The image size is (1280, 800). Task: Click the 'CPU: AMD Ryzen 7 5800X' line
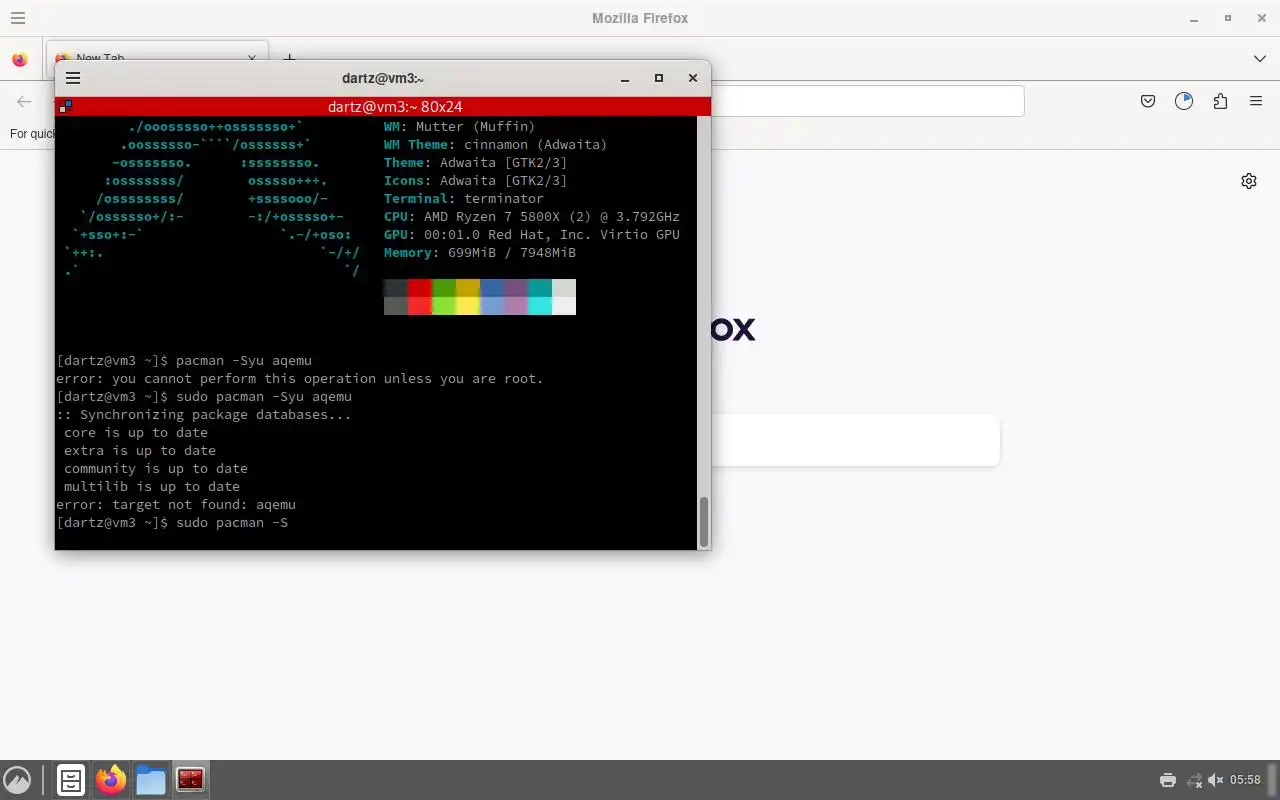click(532, 217)
